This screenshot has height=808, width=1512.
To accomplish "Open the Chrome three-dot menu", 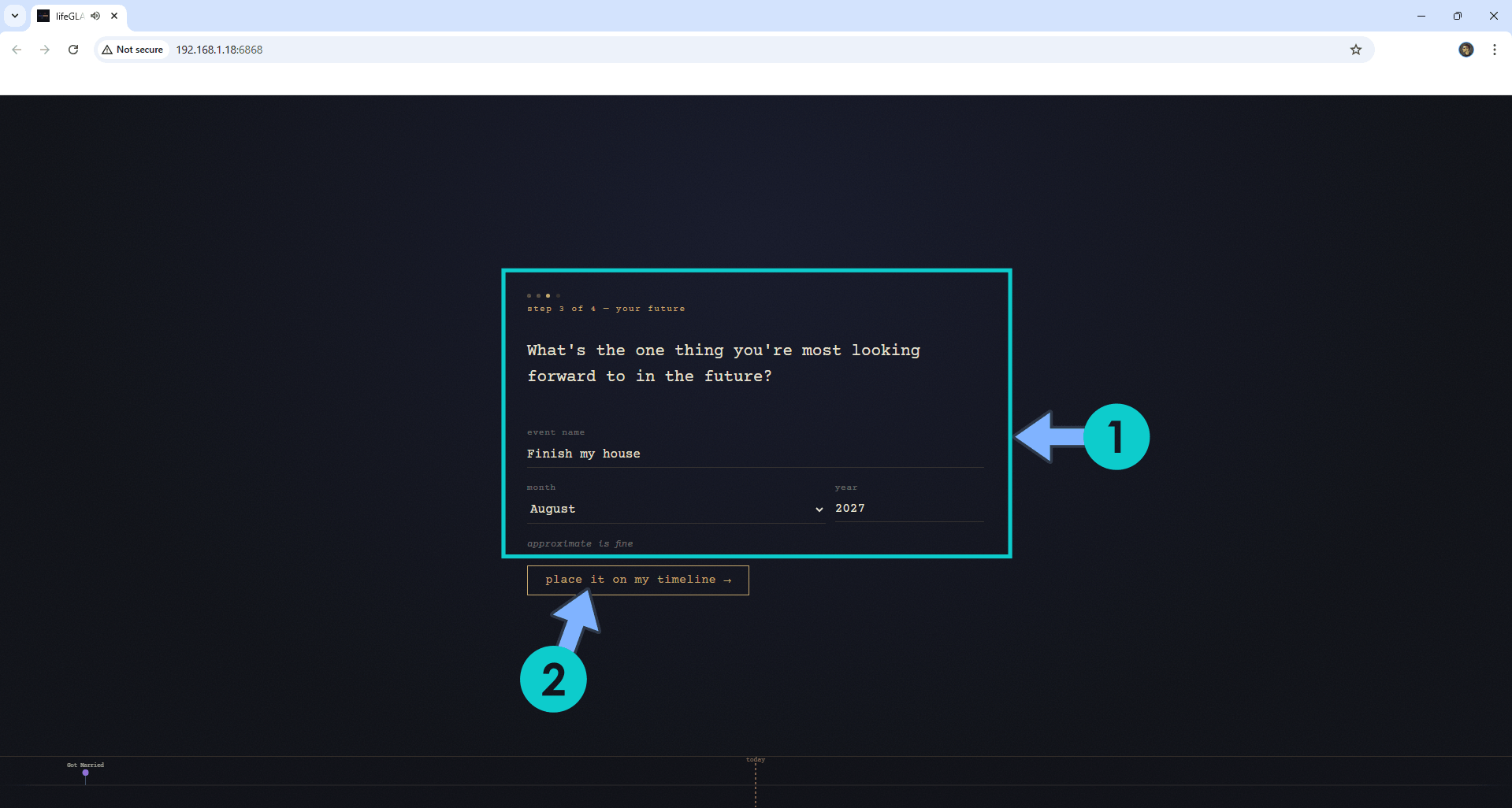I will pos(1494,50).
